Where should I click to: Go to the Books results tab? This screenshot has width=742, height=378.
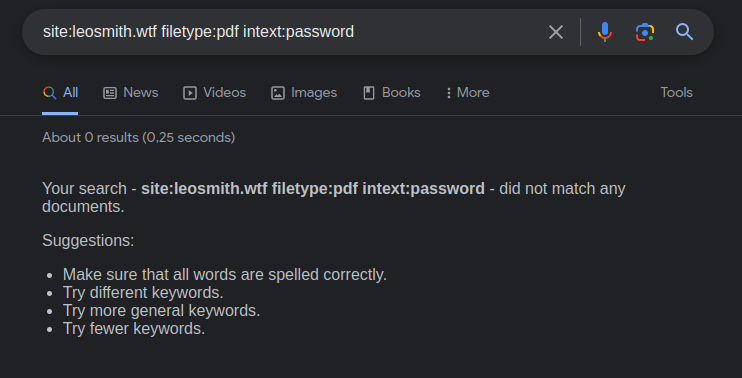(391, 93)
